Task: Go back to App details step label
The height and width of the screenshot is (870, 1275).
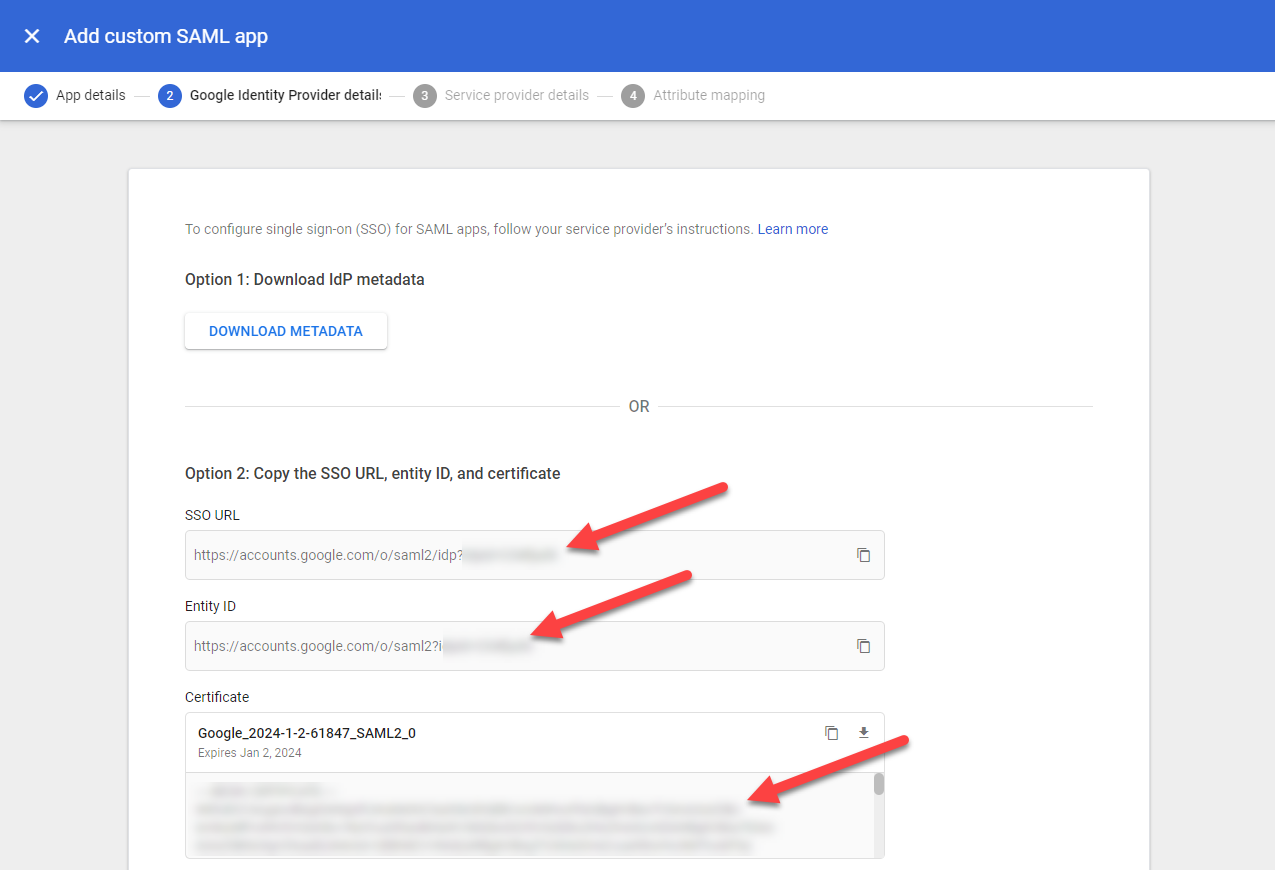Action: pyautogui.click(x=91, y=96)
